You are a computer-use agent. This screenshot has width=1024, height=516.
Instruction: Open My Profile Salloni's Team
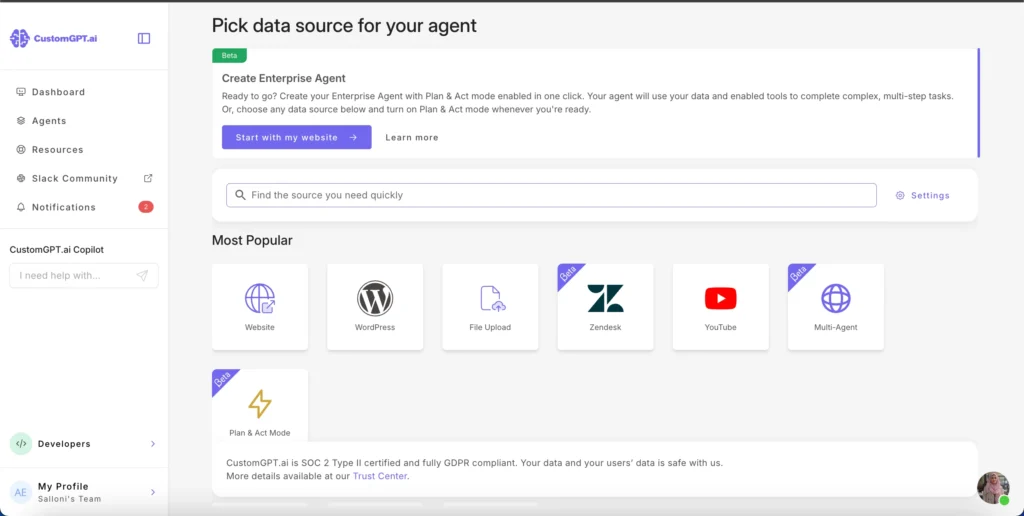coord(84,492)
